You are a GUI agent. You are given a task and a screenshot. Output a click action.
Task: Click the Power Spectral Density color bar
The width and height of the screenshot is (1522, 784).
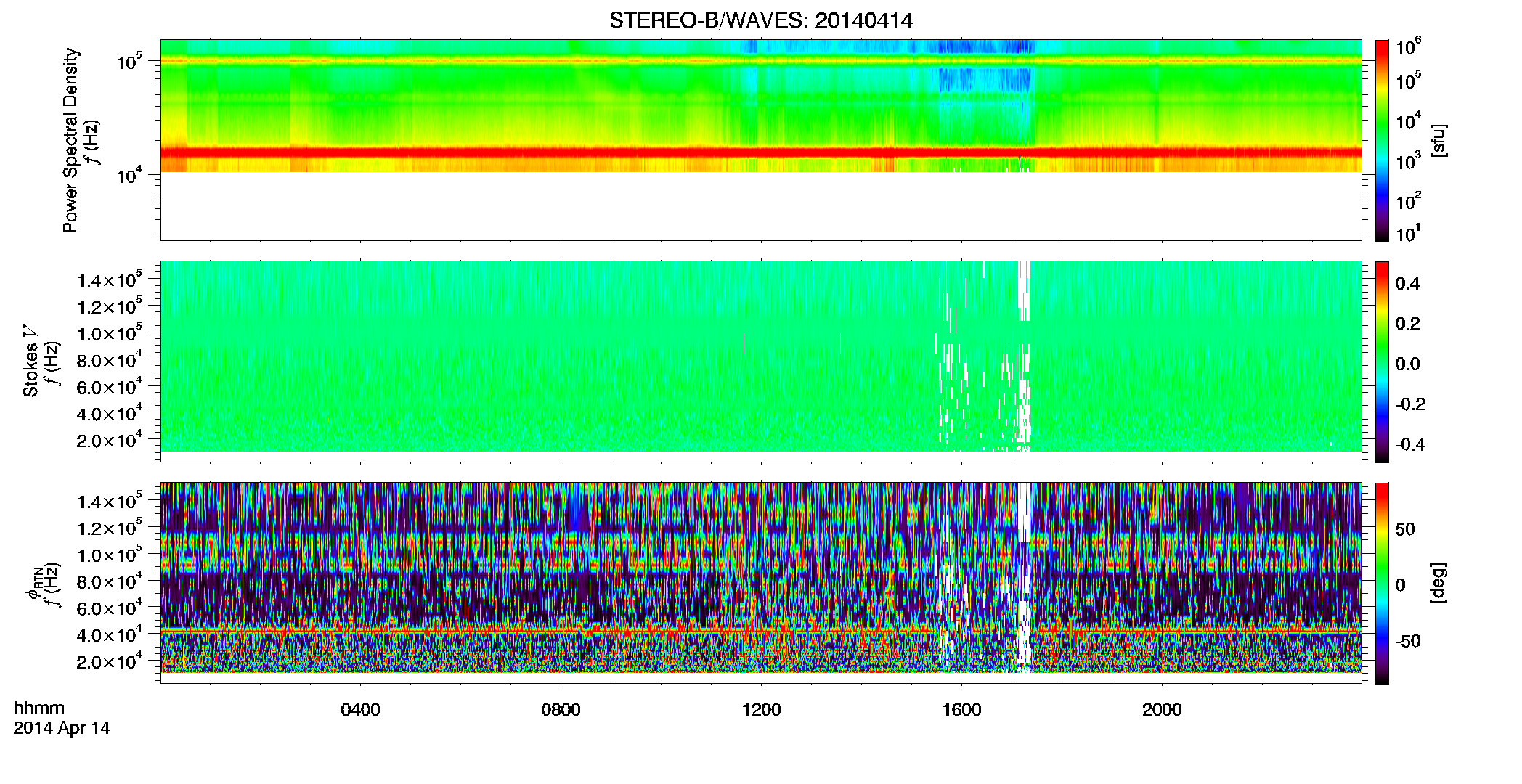point(1382,140)
